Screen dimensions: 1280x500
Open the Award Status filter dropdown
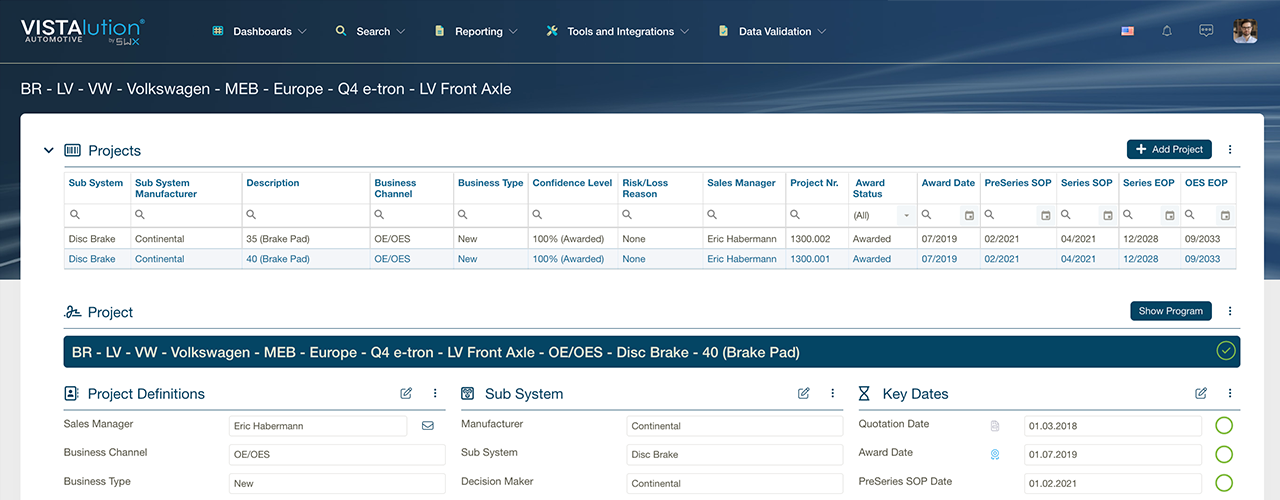pos(905,215)
